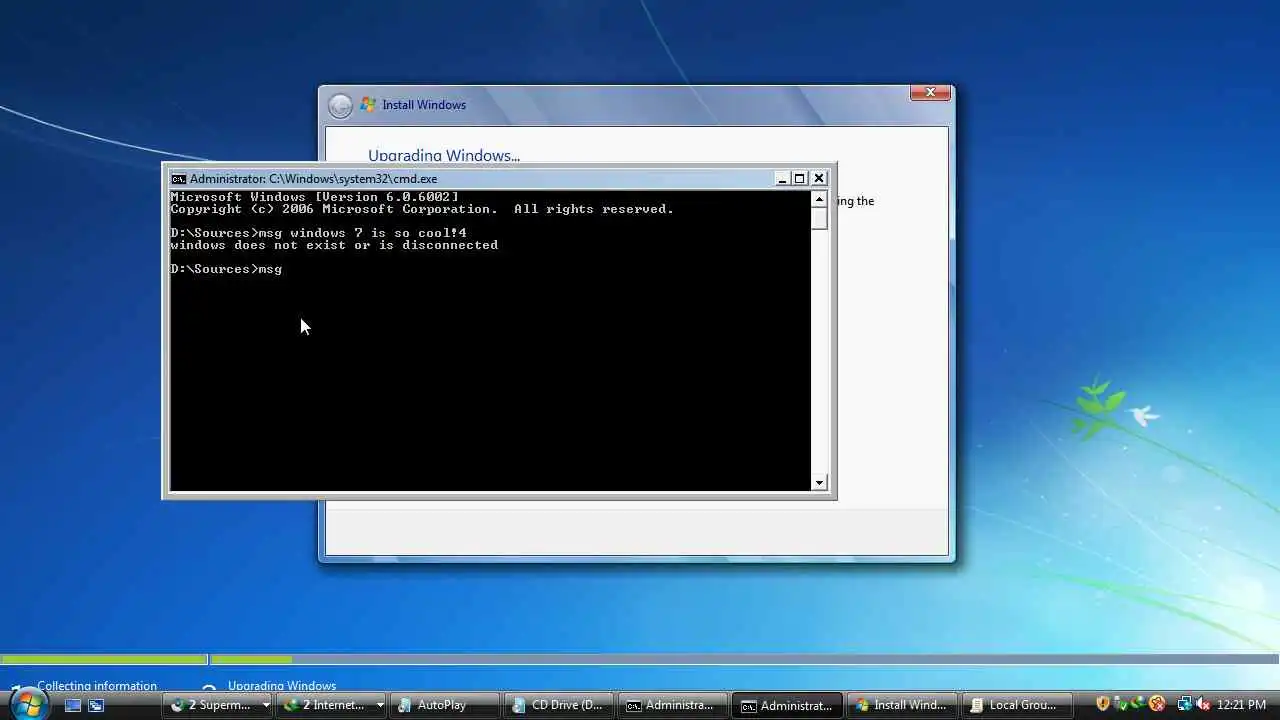1280x720 pixels.
Task: Click the orange tray icon with red mark
Action: [x=1157, y=704]
